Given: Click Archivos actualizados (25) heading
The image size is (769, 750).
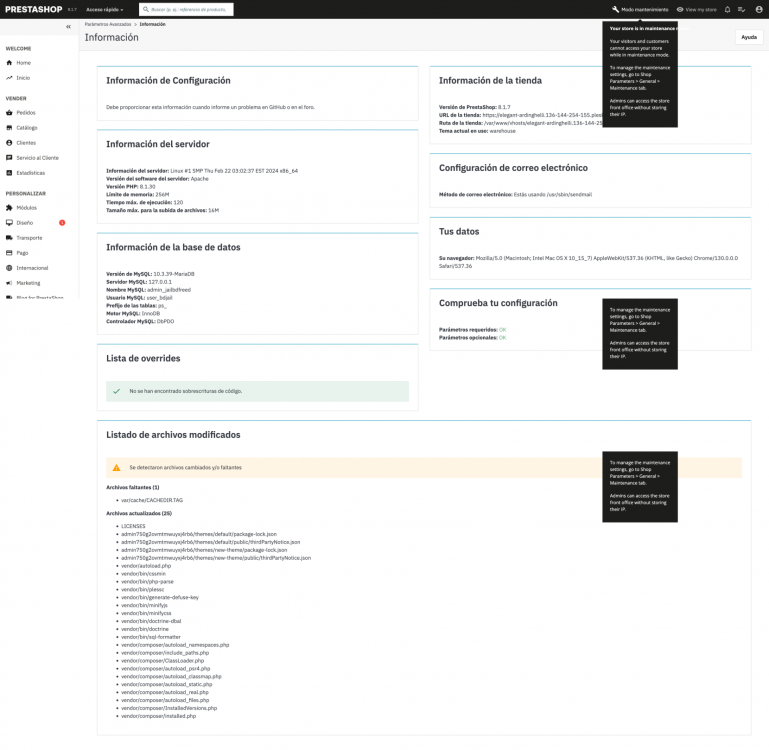Looking at the screenshot, I should pyautogui.click(x=139, y=514).
